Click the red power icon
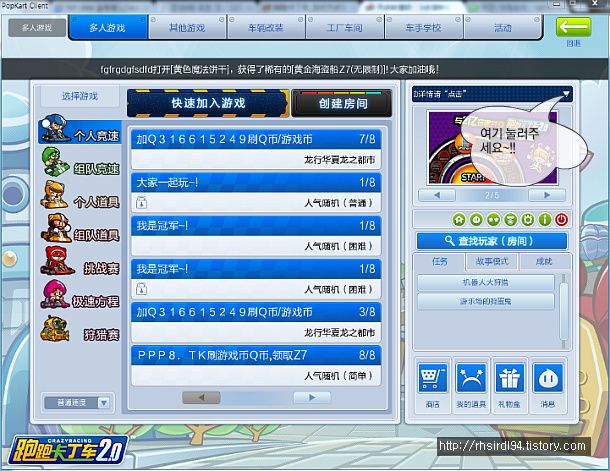 [561, 220]
